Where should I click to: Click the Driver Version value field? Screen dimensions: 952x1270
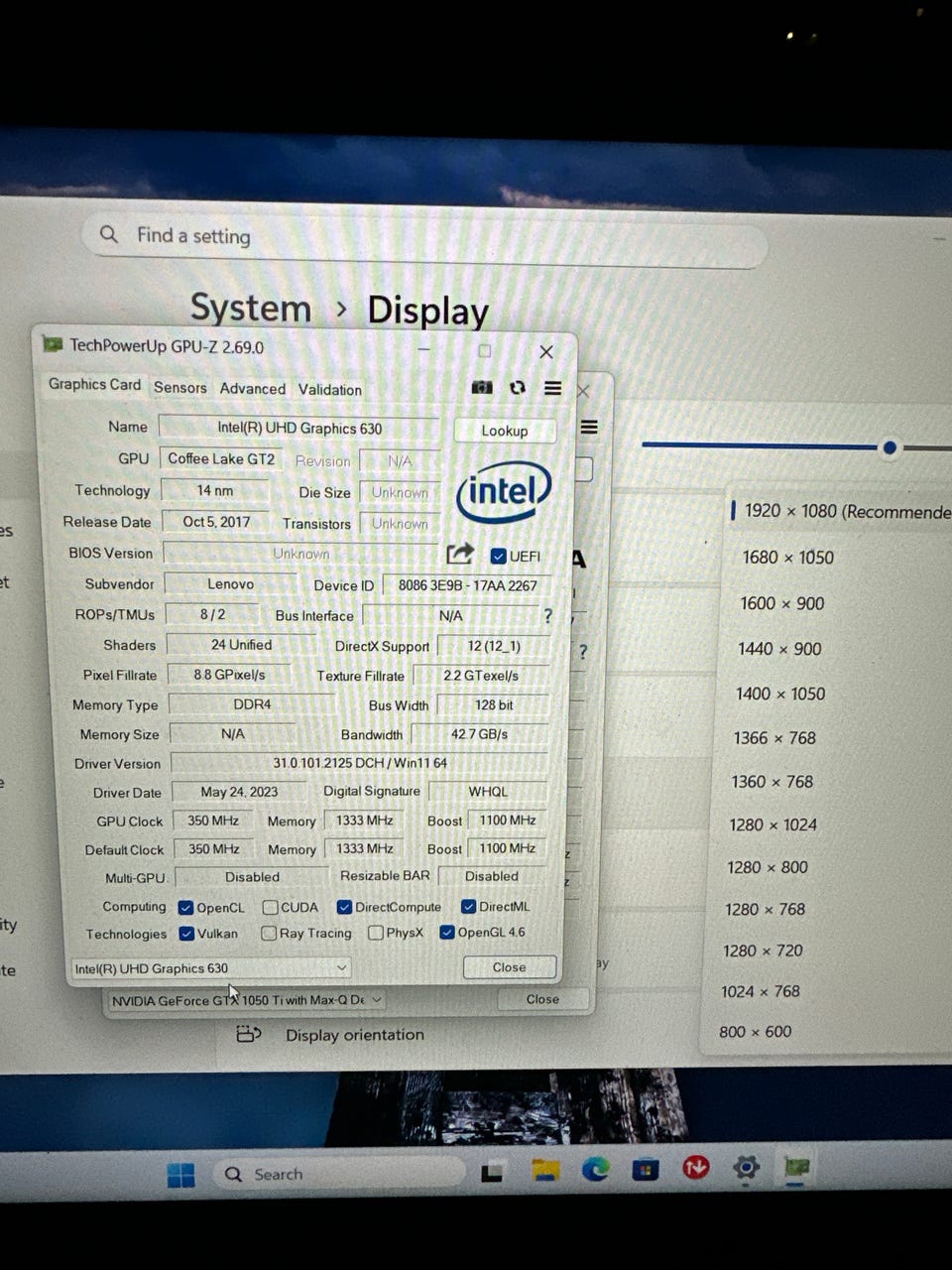(359, 763)
